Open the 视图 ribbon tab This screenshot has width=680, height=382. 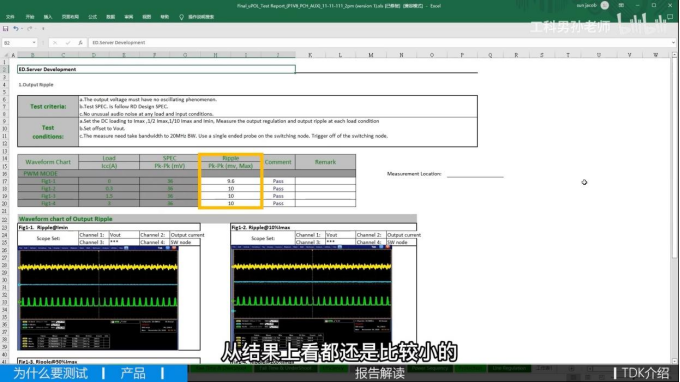147,17
